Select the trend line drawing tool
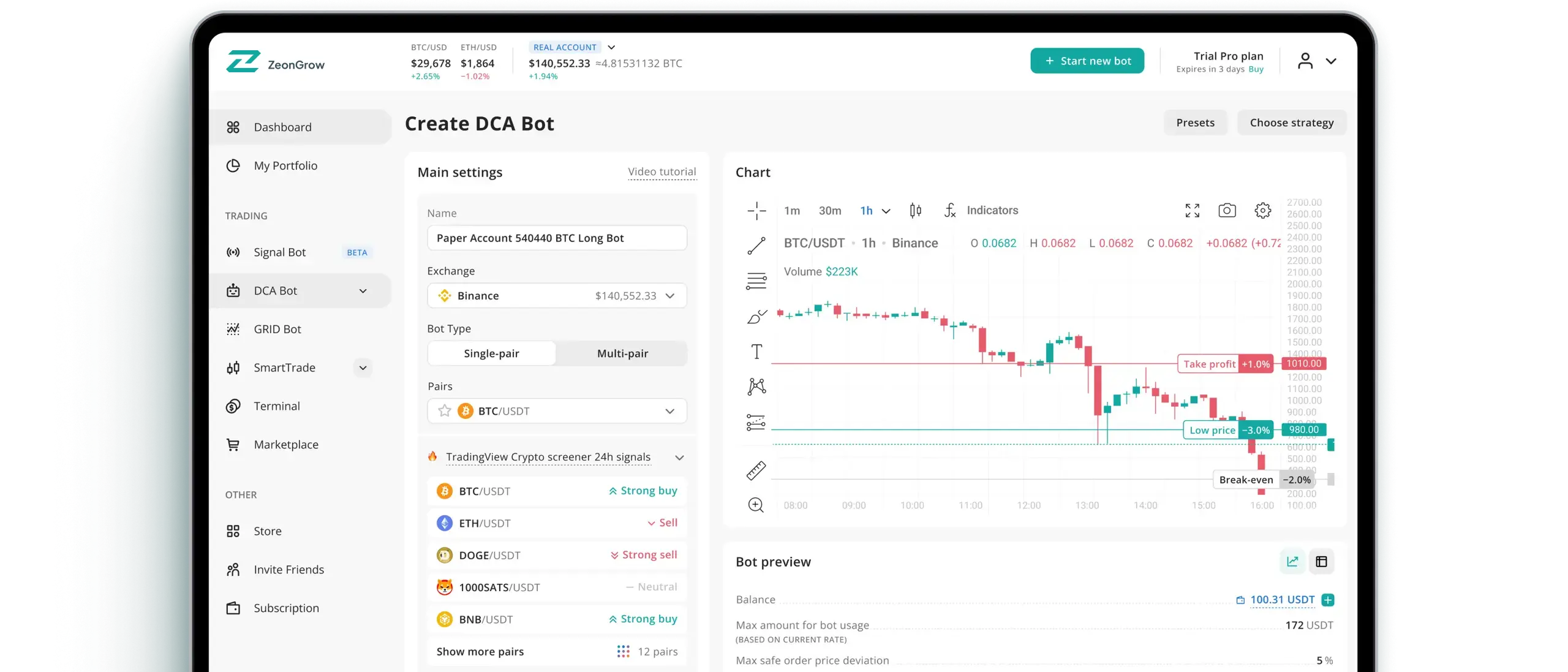1568x672 pixels. (756, 246)
